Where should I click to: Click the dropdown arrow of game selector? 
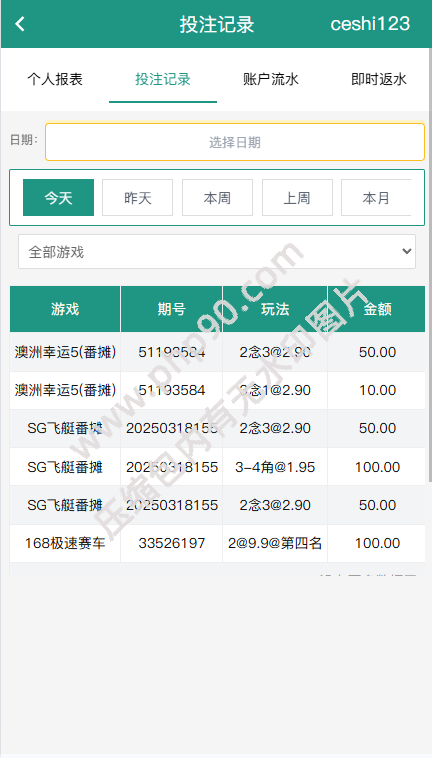[407, 251]
